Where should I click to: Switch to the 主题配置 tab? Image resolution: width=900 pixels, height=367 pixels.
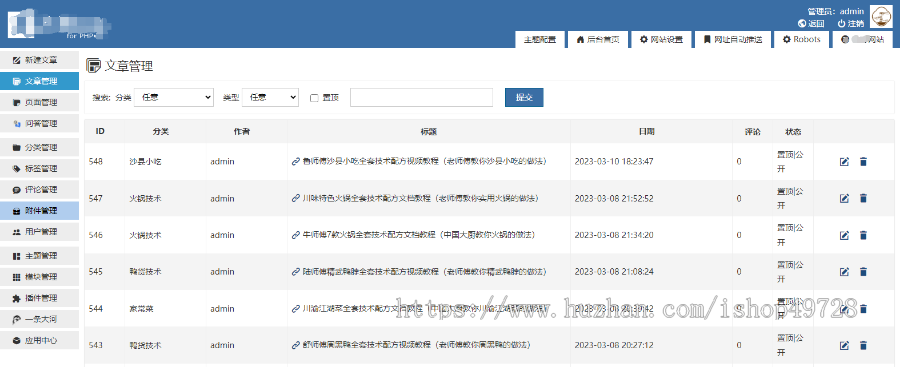point(540,40)
